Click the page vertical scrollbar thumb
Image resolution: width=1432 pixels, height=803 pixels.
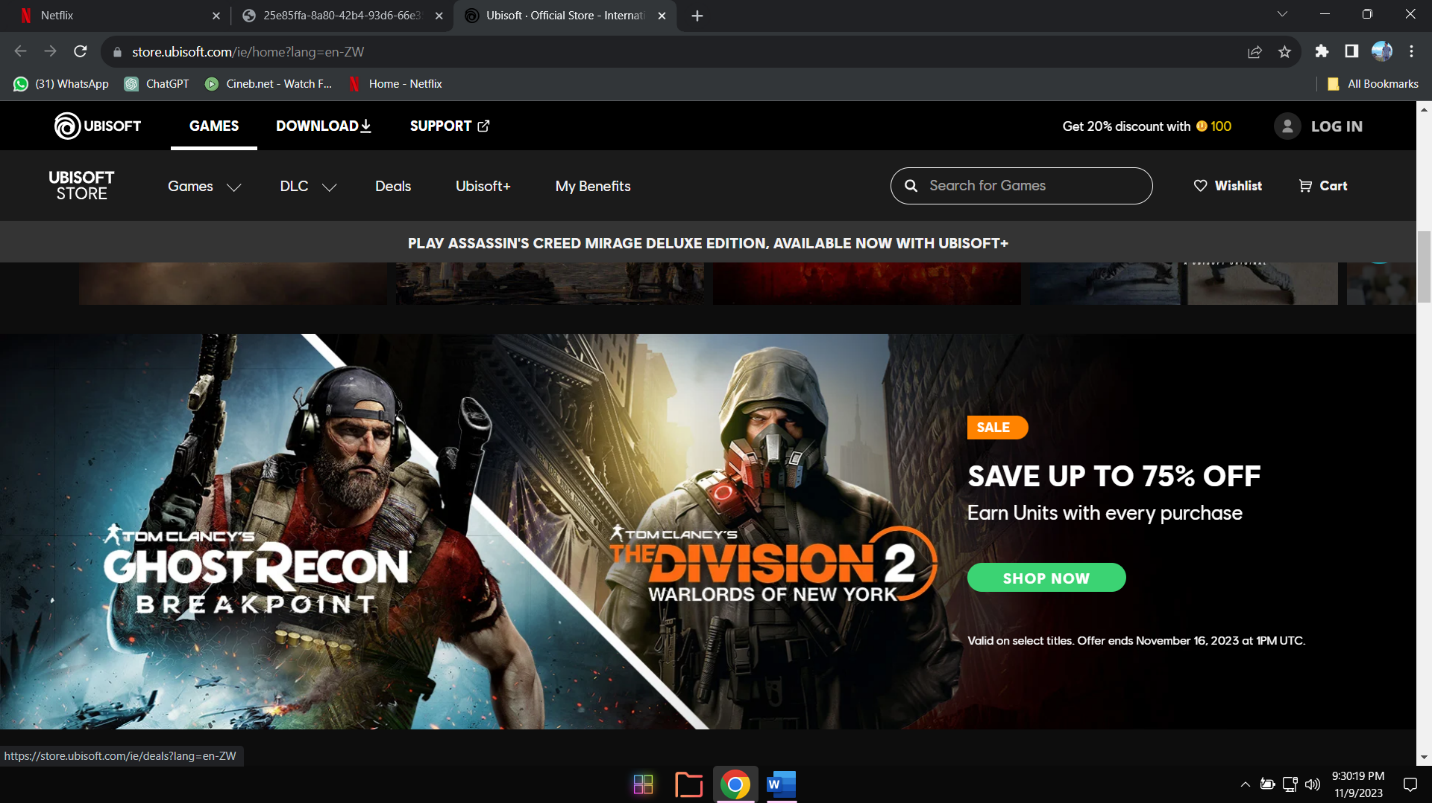1423,265
